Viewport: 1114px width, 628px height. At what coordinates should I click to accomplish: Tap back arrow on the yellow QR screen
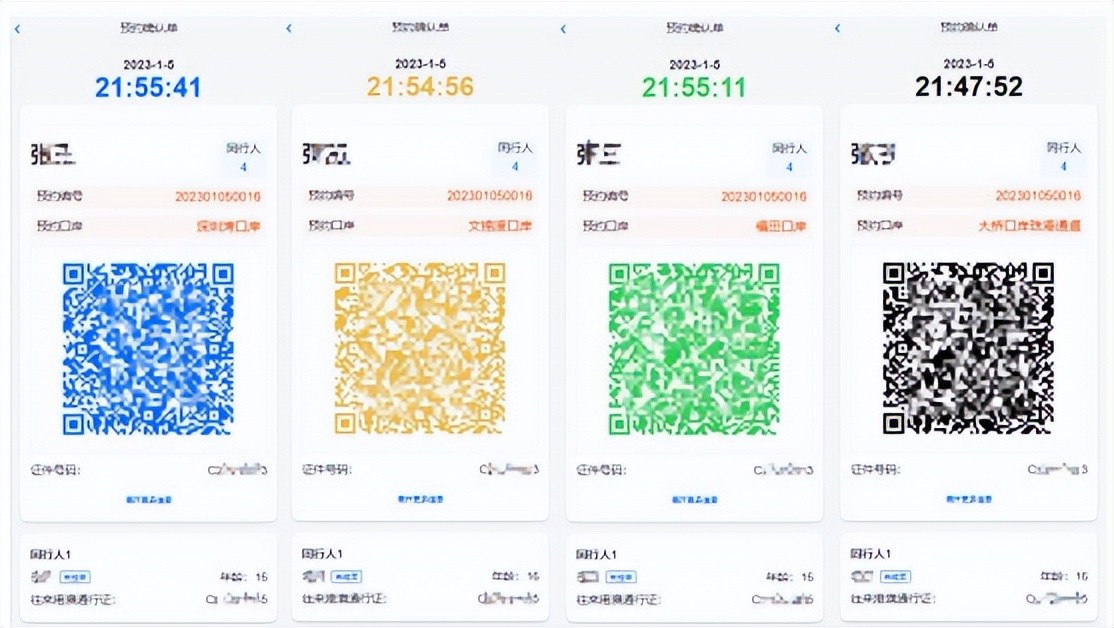coord(289,29)
